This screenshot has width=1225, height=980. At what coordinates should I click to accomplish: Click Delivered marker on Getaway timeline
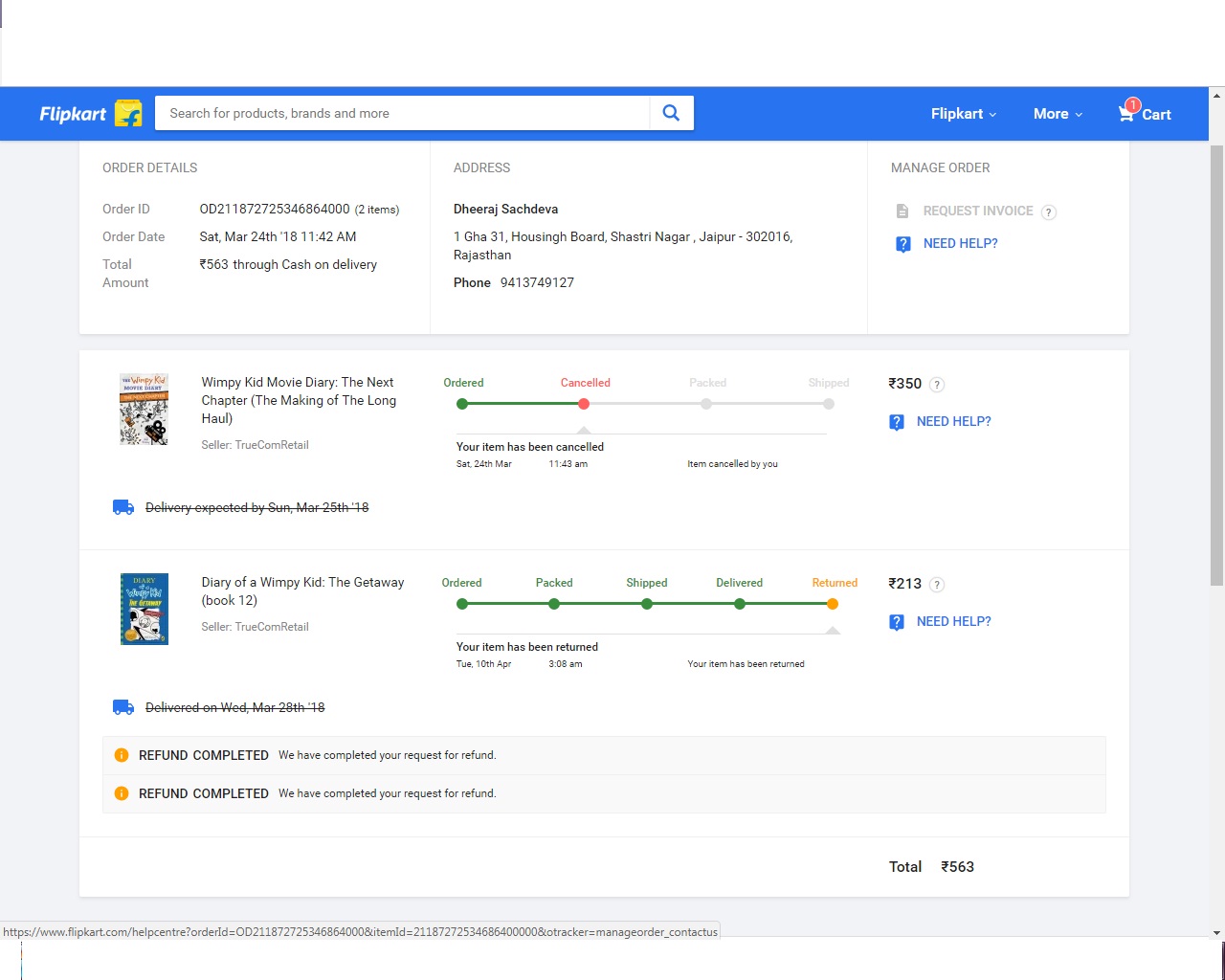coord(740,604)
